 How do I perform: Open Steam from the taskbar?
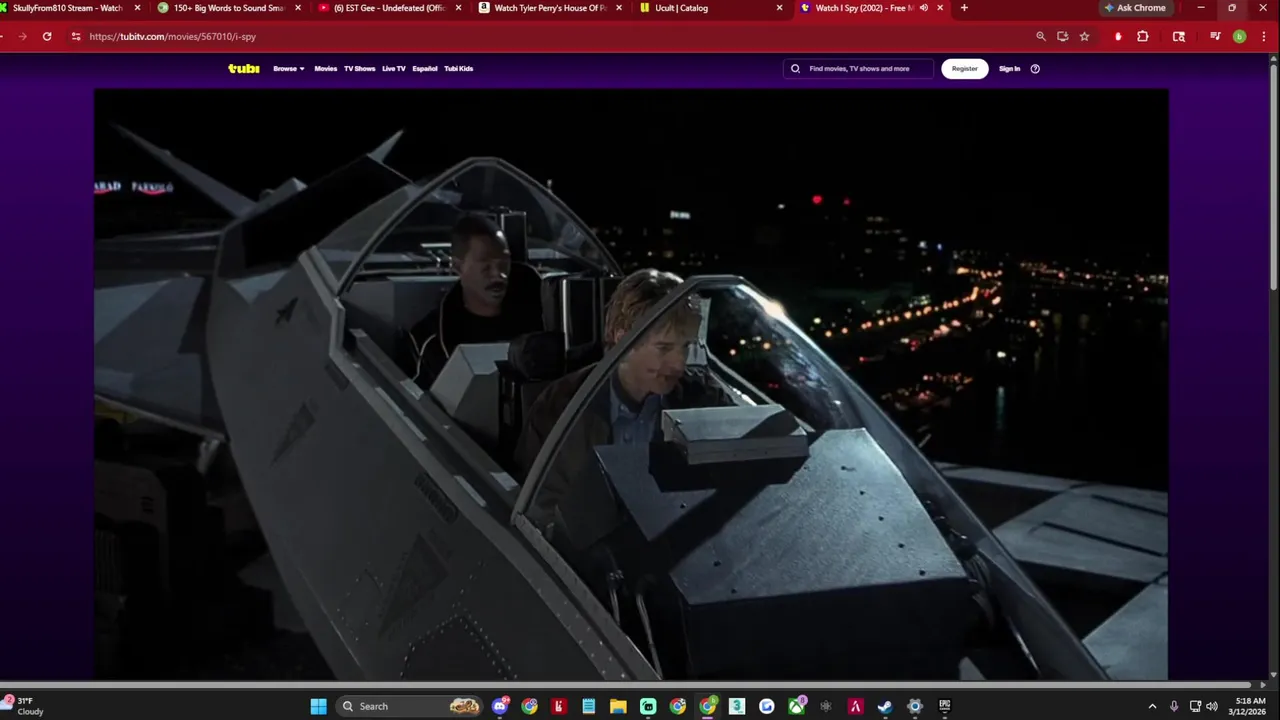tap(885, 706)
